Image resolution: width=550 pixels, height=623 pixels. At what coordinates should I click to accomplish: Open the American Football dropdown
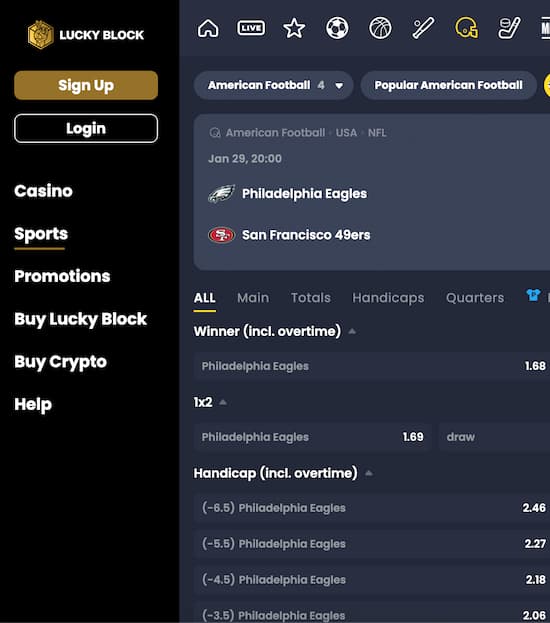click(274, 85)
